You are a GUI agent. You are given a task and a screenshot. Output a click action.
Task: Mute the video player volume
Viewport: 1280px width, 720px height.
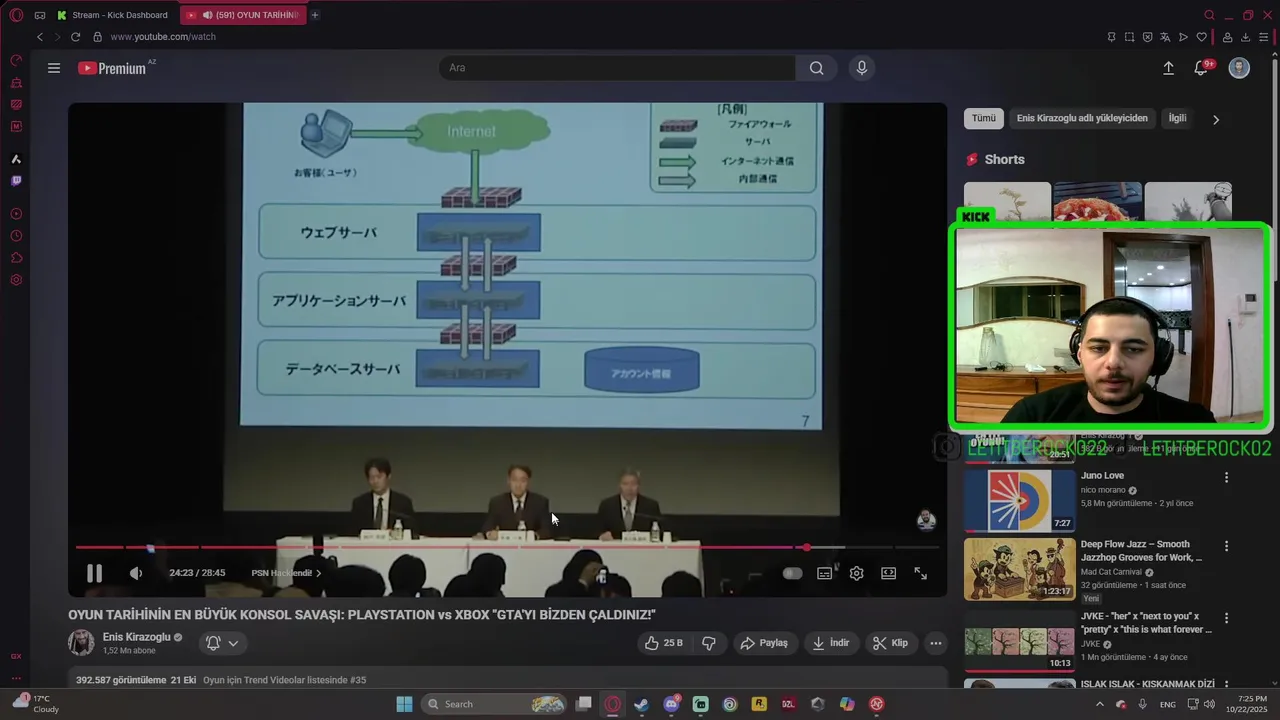click(136, 573)
